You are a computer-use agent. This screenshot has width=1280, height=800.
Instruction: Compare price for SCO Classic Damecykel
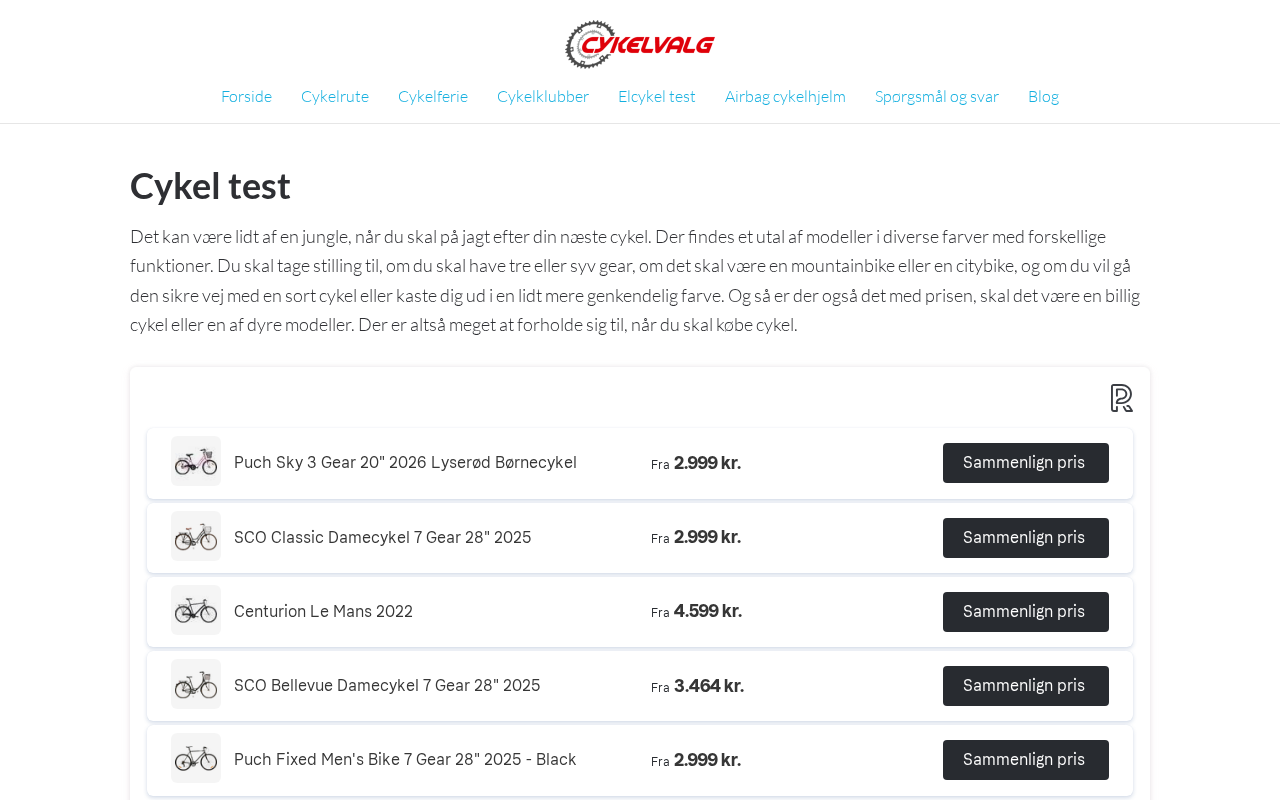point(1026,538)
